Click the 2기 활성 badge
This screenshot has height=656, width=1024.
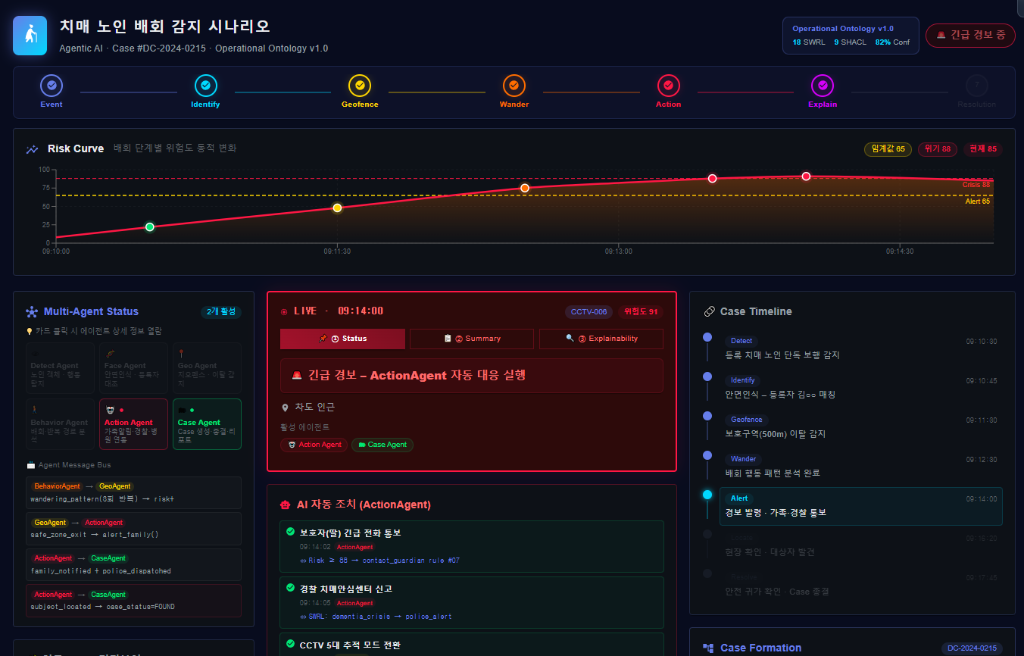click(221, 312)
